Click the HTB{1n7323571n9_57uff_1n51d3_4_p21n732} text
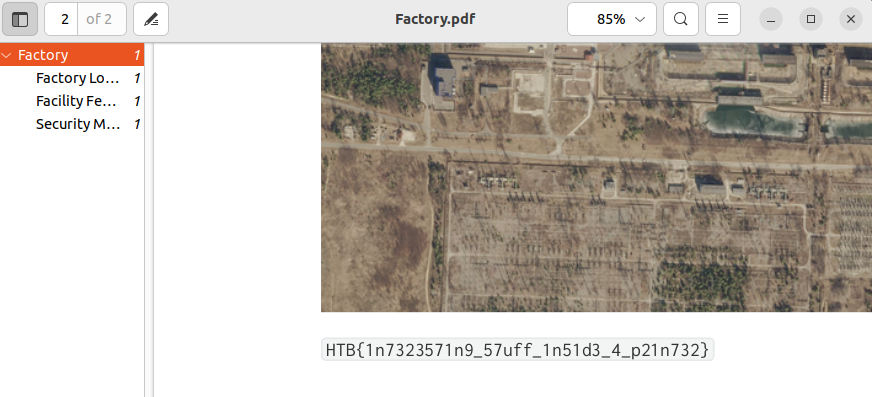Image resolution: width=872 pixels, height=397 pixels. [517, 350]
